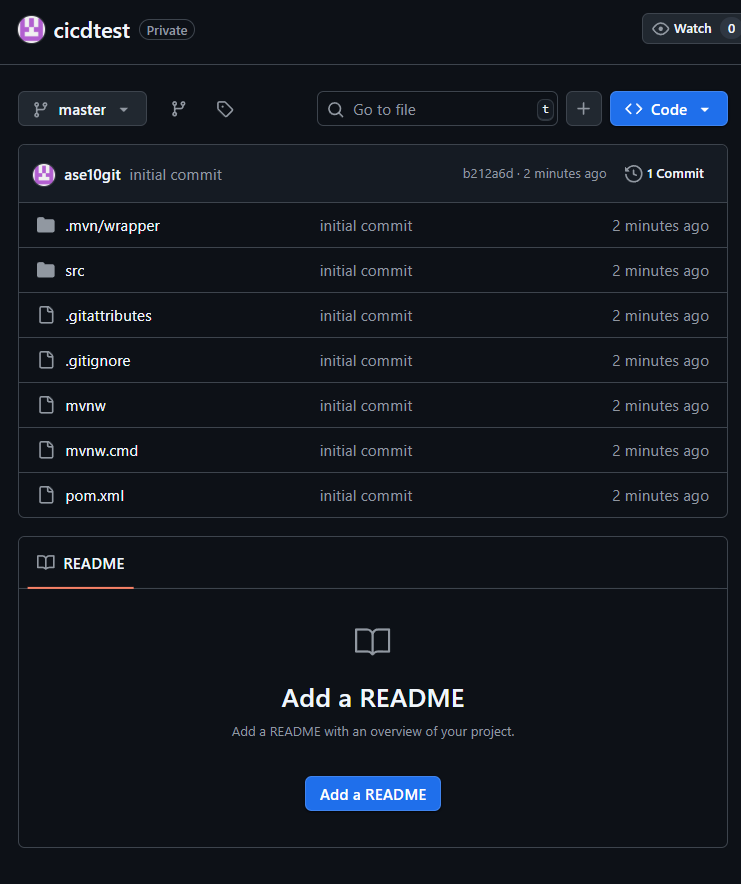741x884 pixels.
Task: Open the .mvn/wrapper folder
Action: (x=112, y=226)
